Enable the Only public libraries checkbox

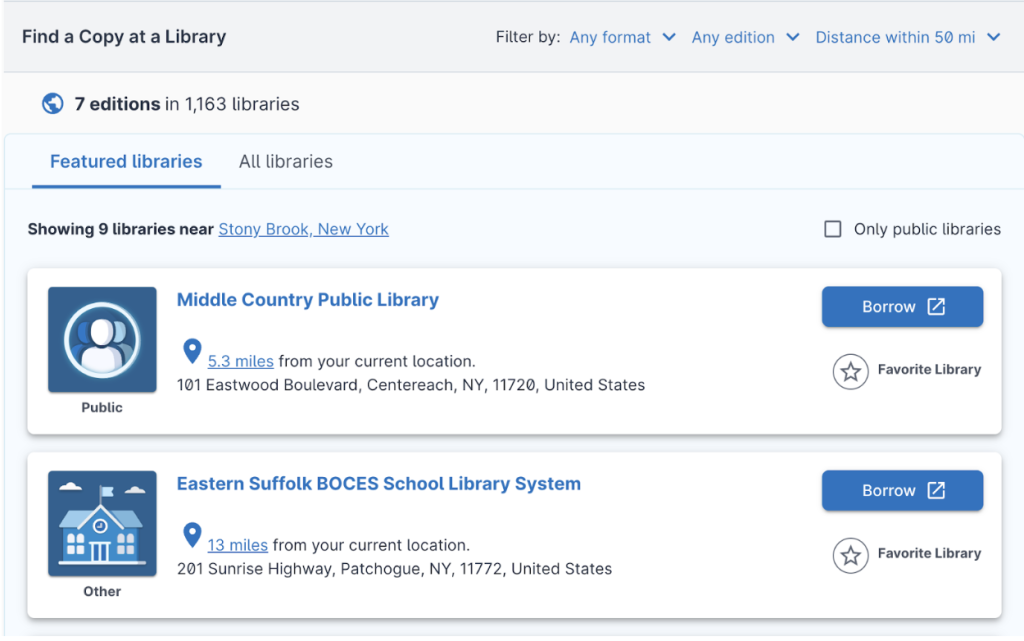coord(833,229)
